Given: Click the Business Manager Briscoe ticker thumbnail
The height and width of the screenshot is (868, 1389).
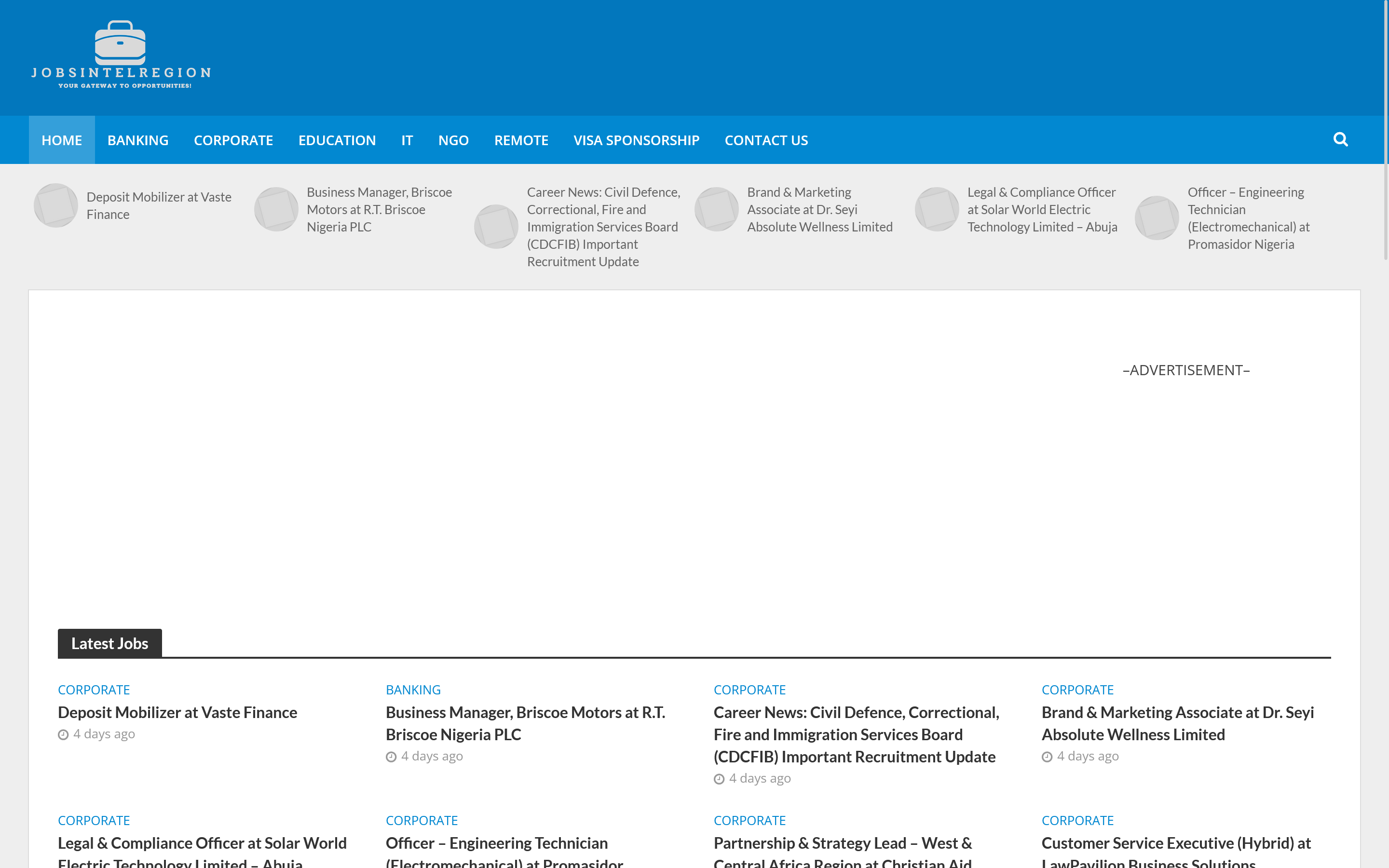Looking at the screenshot, I should coord(276,210).
